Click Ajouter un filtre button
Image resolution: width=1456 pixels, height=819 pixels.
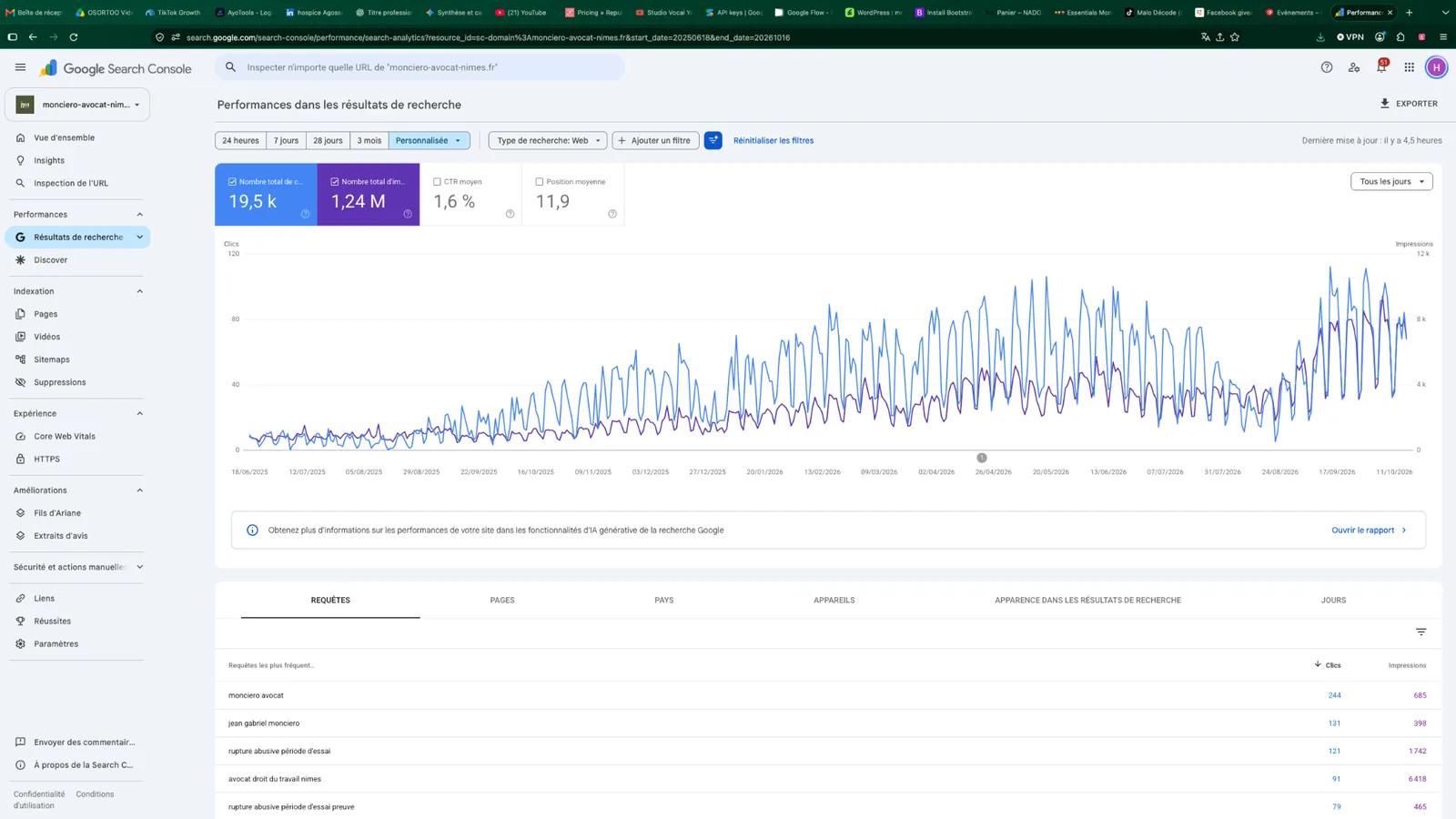655,140
